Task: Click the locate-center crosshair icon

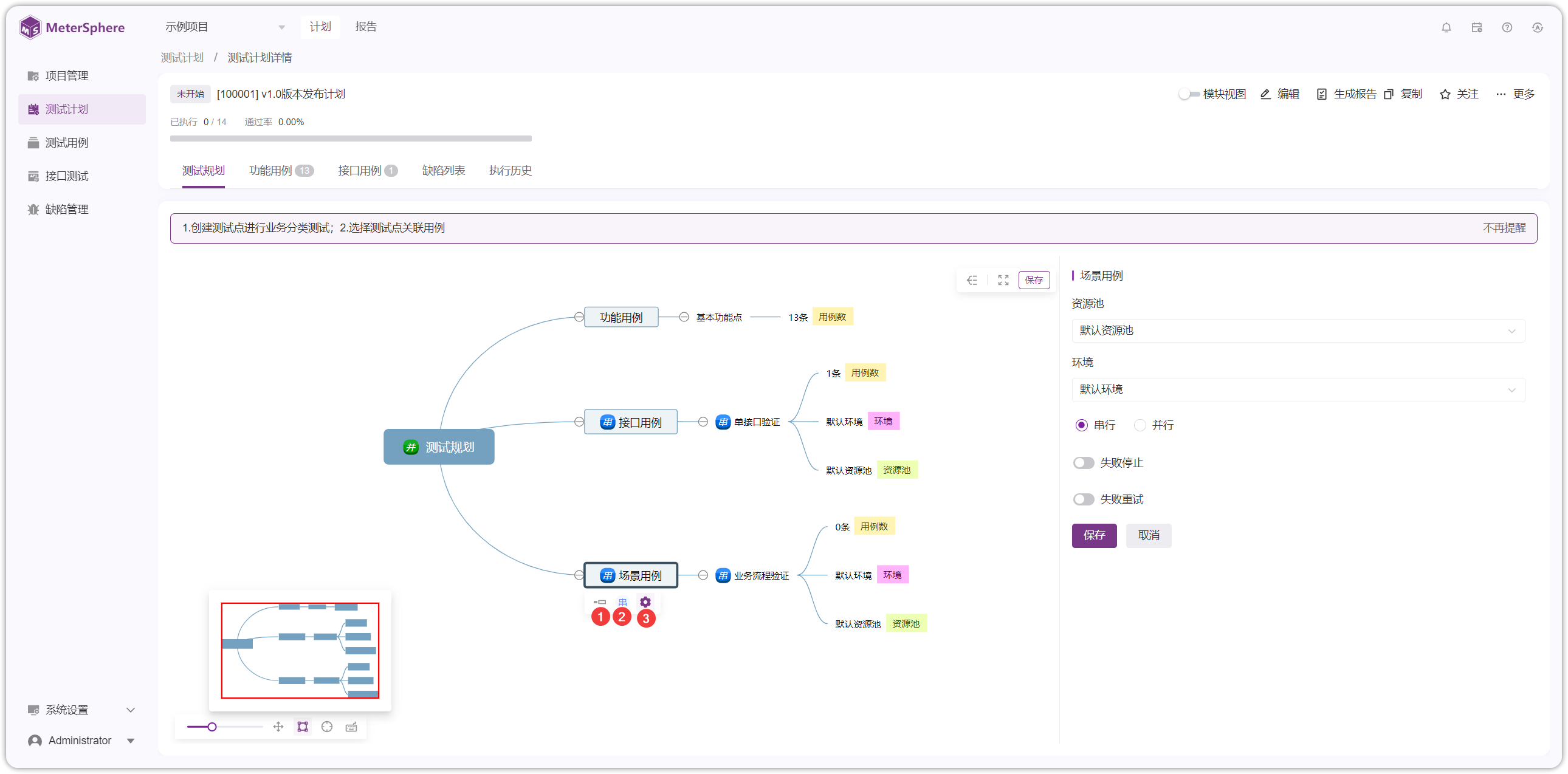Action: pos(327,727)
